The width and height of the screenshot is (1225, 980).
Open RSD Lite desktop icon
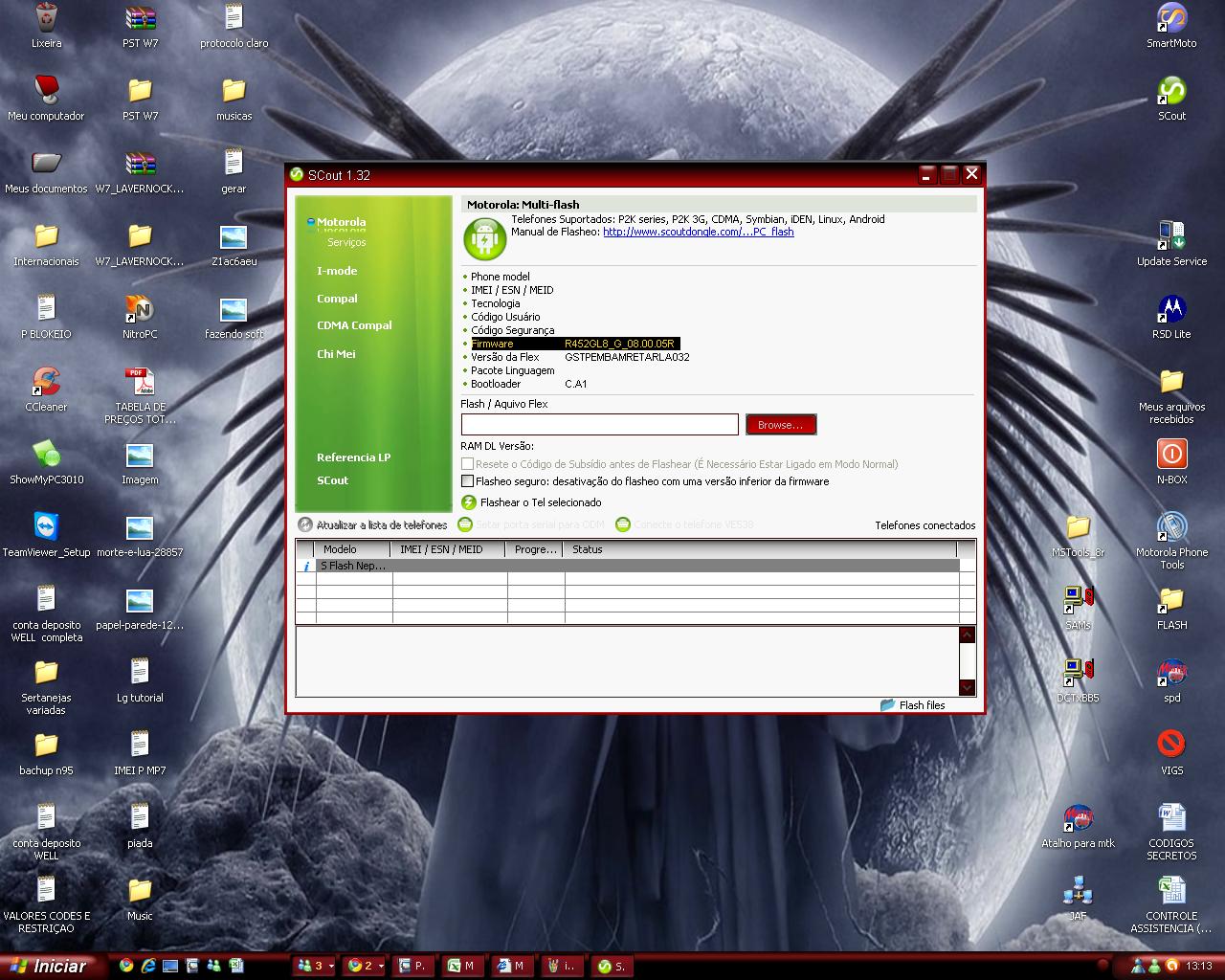click(x=1171, y=309)
